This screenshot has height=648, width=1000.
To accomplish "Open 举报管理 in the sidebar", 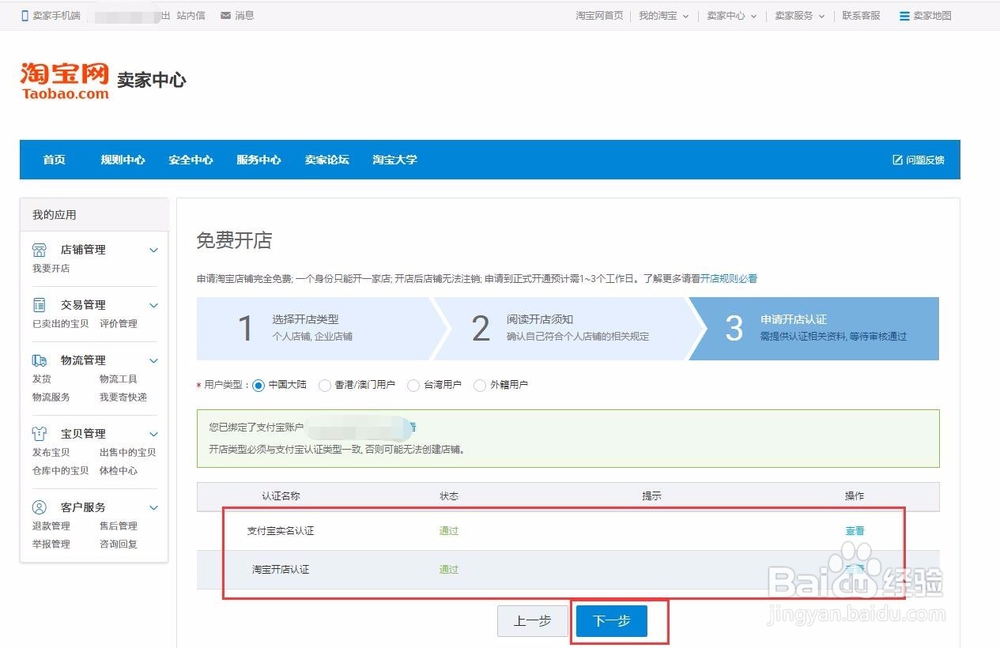I will (51, 544).
